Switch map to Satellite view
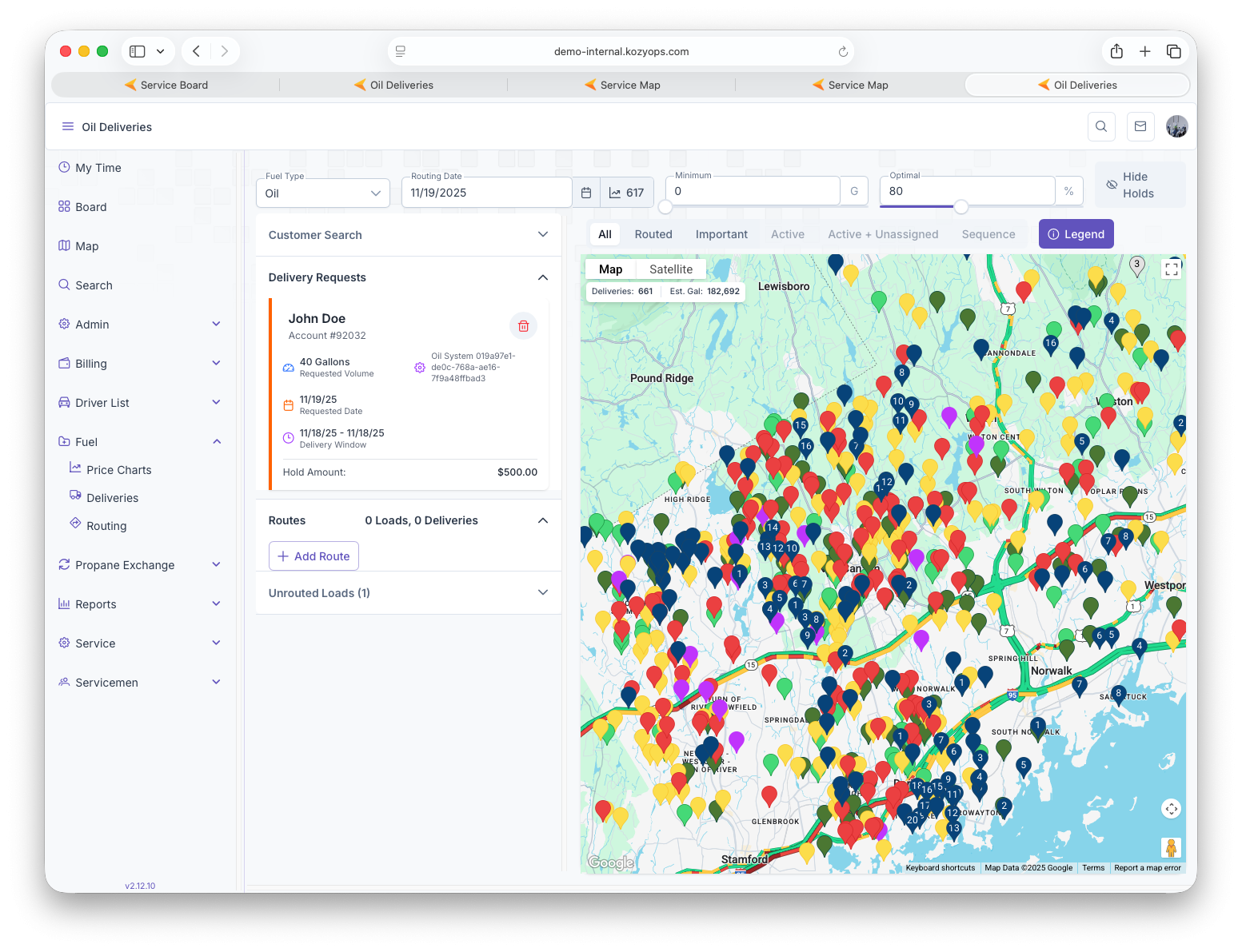Image resolution: width=1242 pixels, height=952 pixels. (670, 269)
